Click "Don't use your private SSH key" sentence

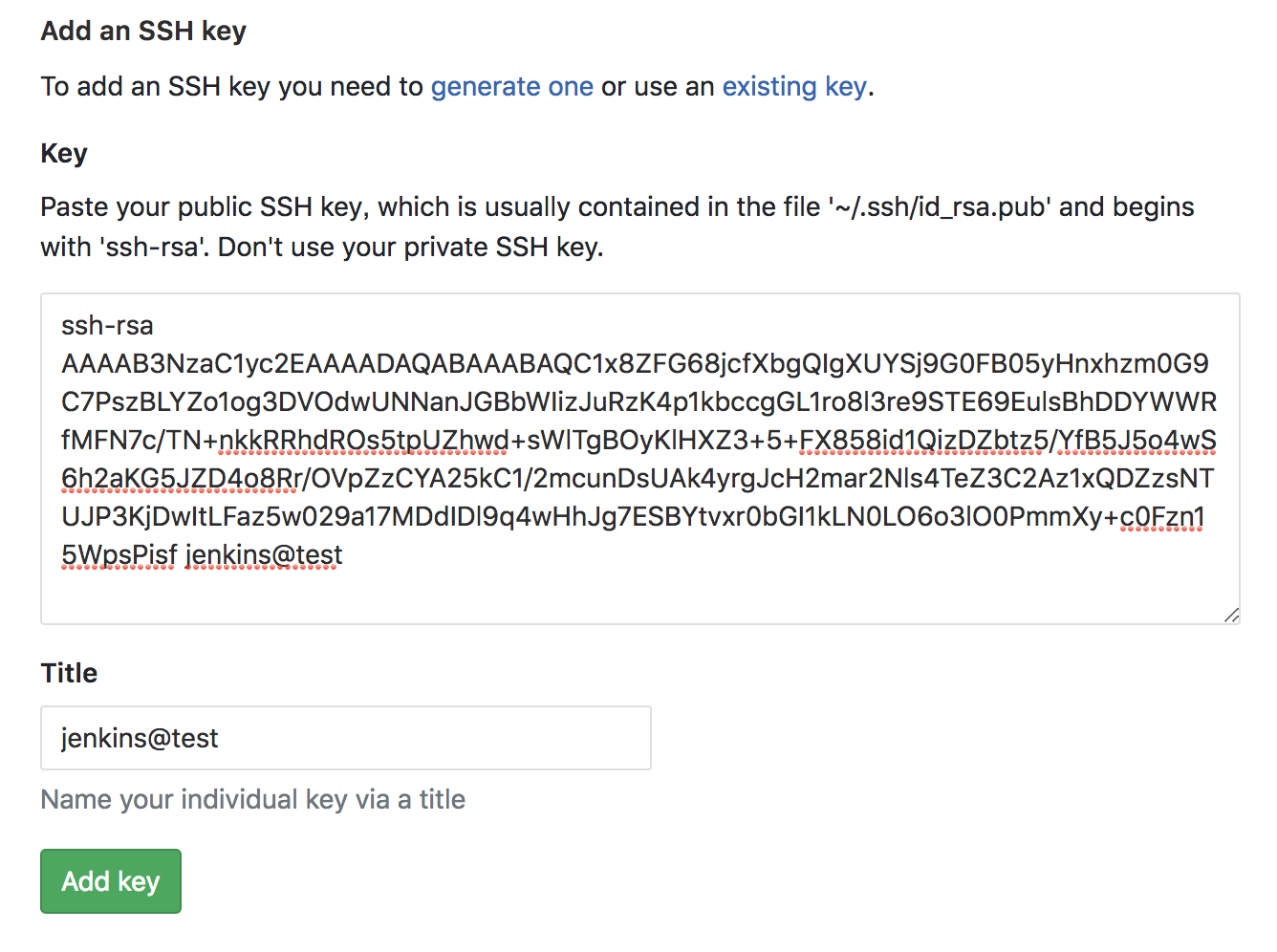pos(411,248)
